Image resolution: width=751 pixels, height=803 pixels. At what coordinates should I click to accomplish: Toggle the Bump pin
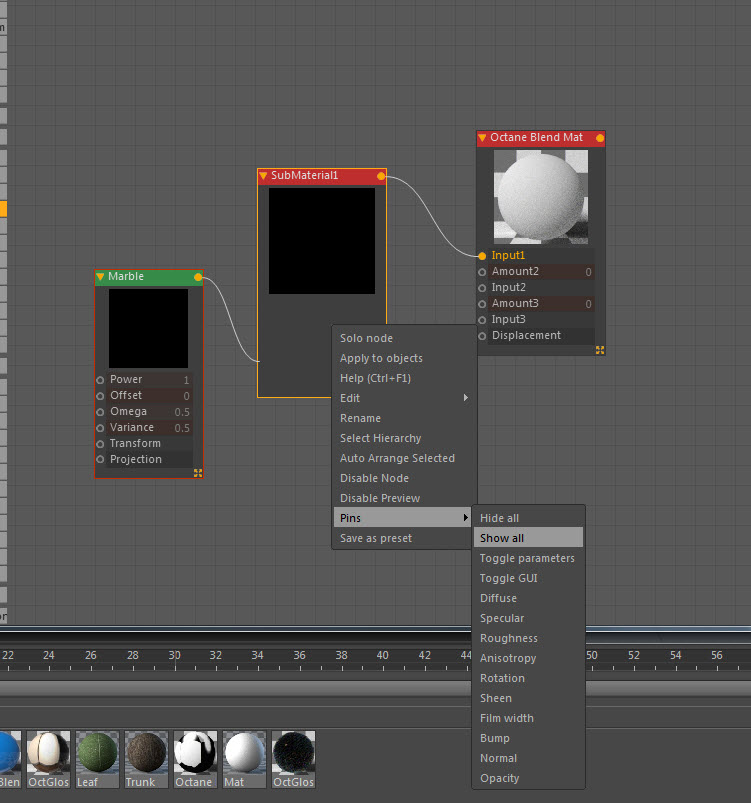(x=528, y=737)
